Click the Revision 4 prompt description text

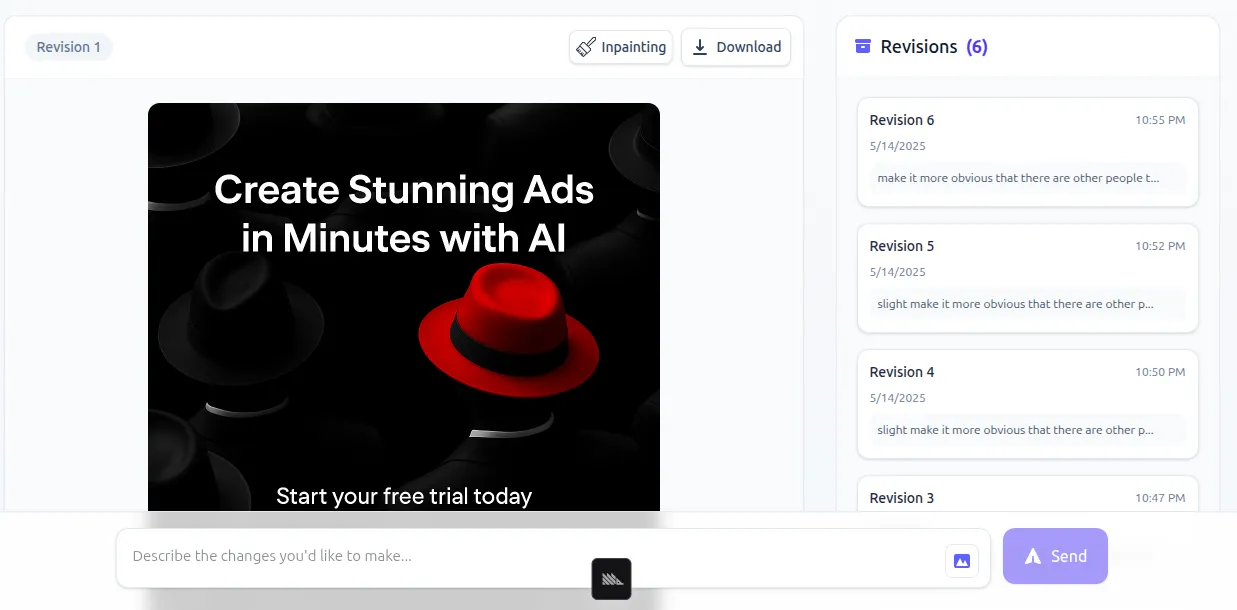pos(1015,430)
